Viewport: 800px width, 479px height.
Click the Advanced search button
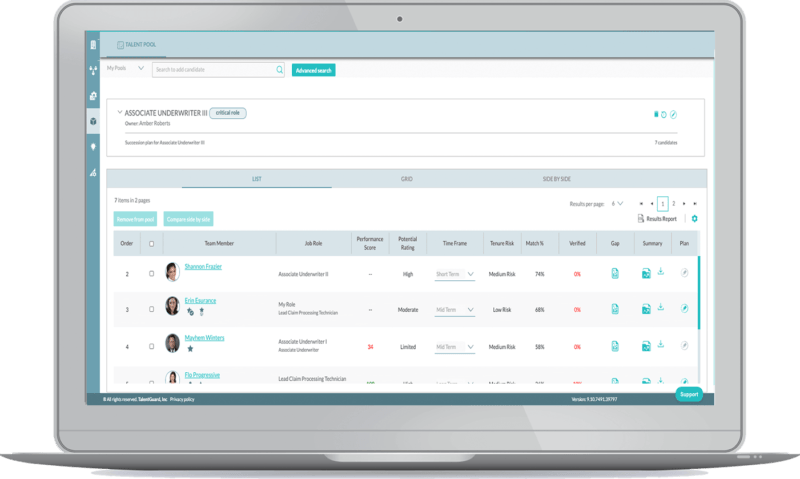[313, 70]
